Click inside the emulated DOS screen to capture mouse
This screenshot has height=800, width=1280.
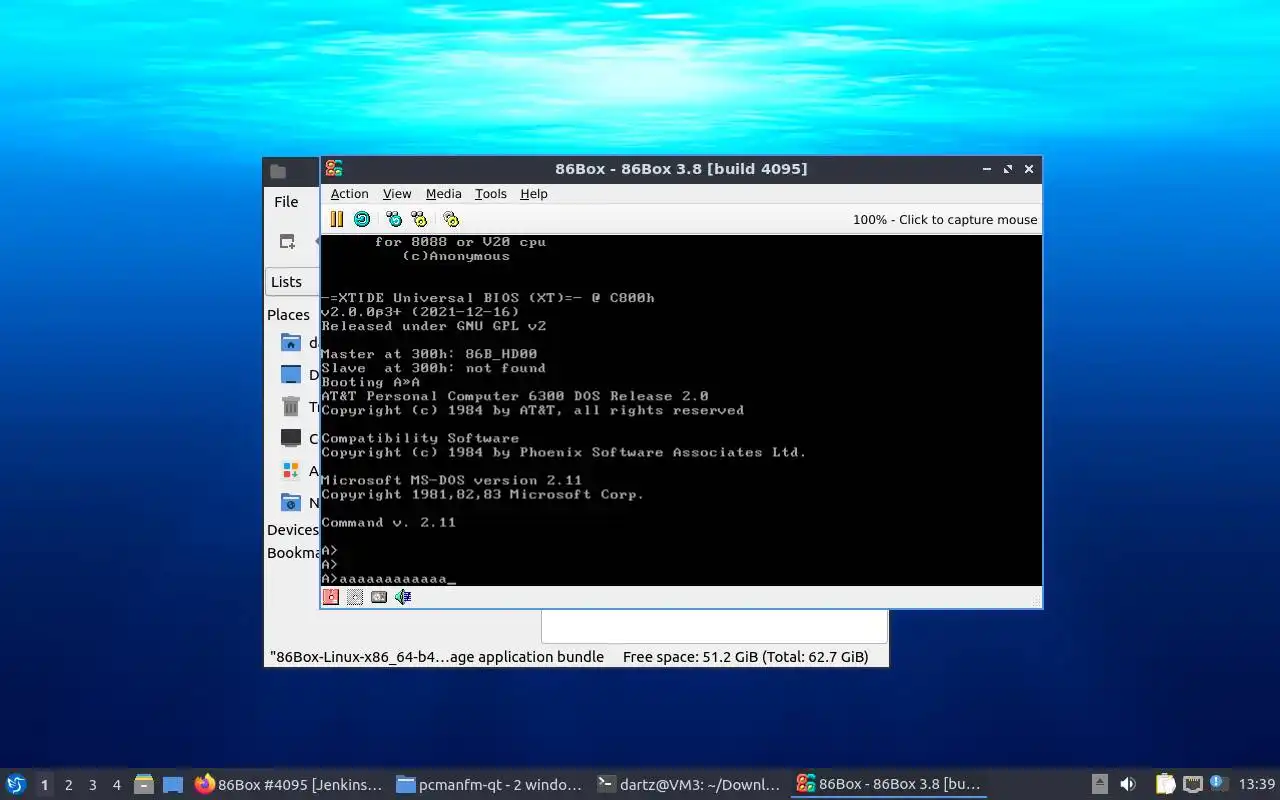point(681,410)
